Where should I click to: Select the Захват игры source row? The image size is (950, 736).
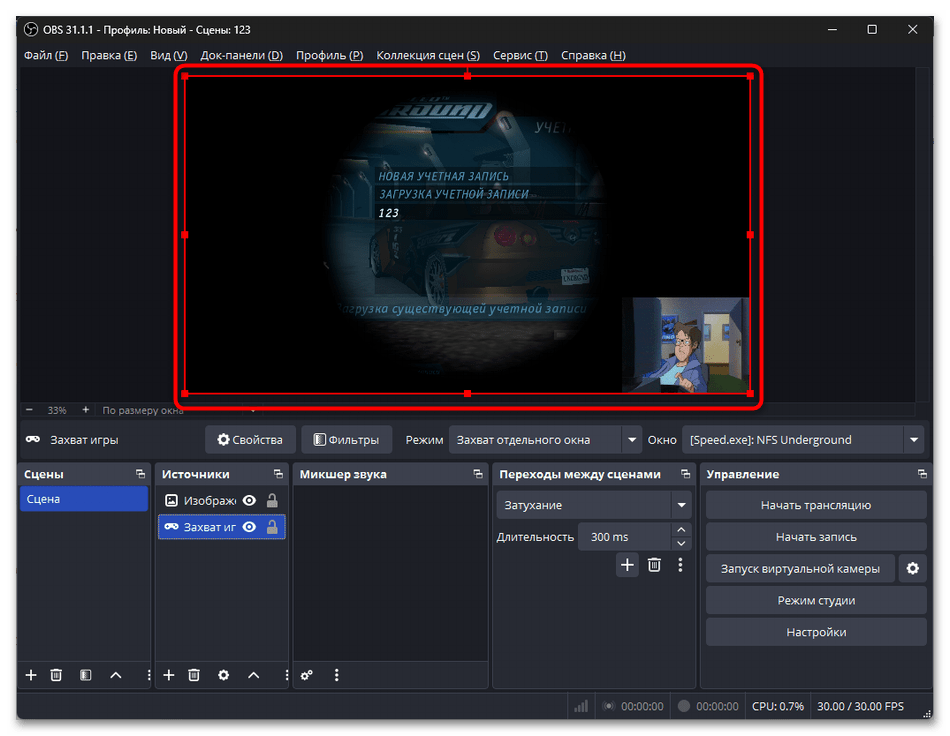click(x=222, y=527)
